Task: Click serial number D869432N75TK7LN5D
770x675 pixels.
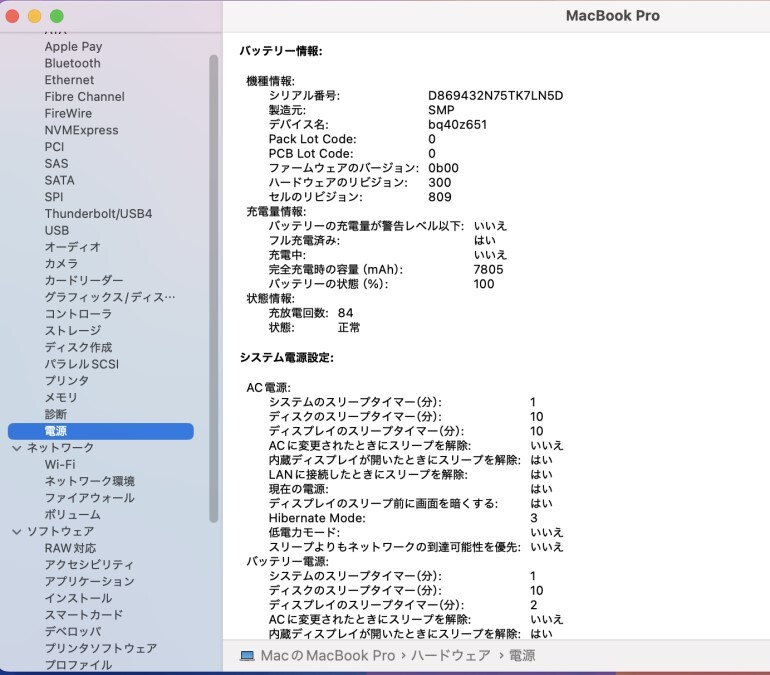Action: click(x=495, y=95)
